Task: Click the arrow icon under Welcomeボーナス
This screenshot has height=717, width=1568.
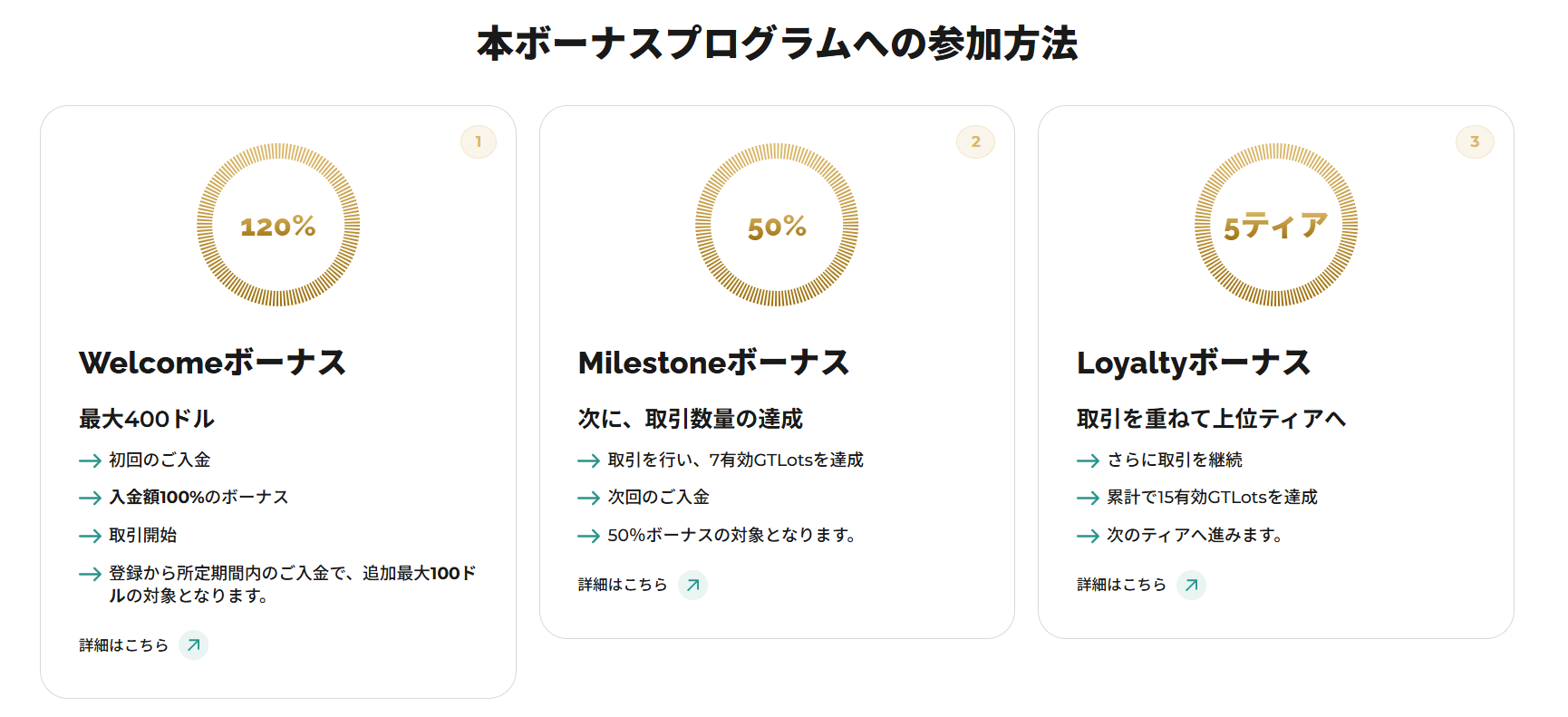Action: point(193,645)
